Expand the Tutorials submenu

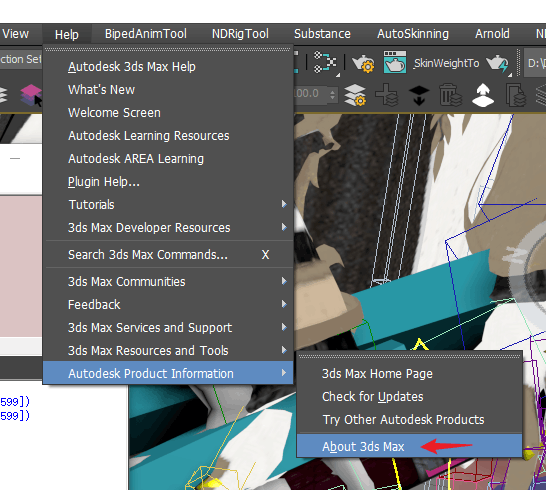click(x=168, y=204)
